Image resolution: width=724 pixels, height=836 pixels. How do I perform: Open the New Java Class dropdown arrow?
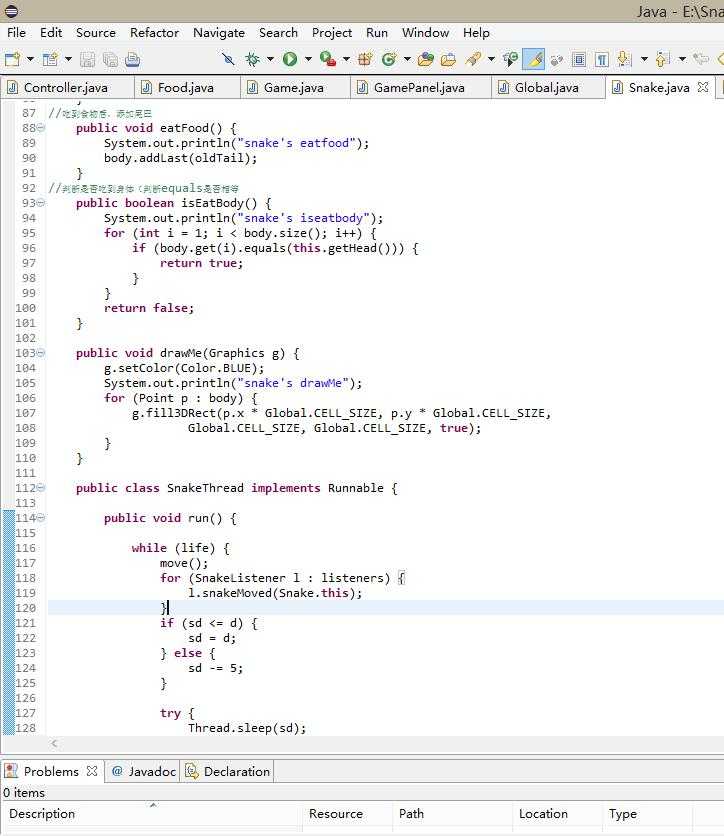coord(407,59)
